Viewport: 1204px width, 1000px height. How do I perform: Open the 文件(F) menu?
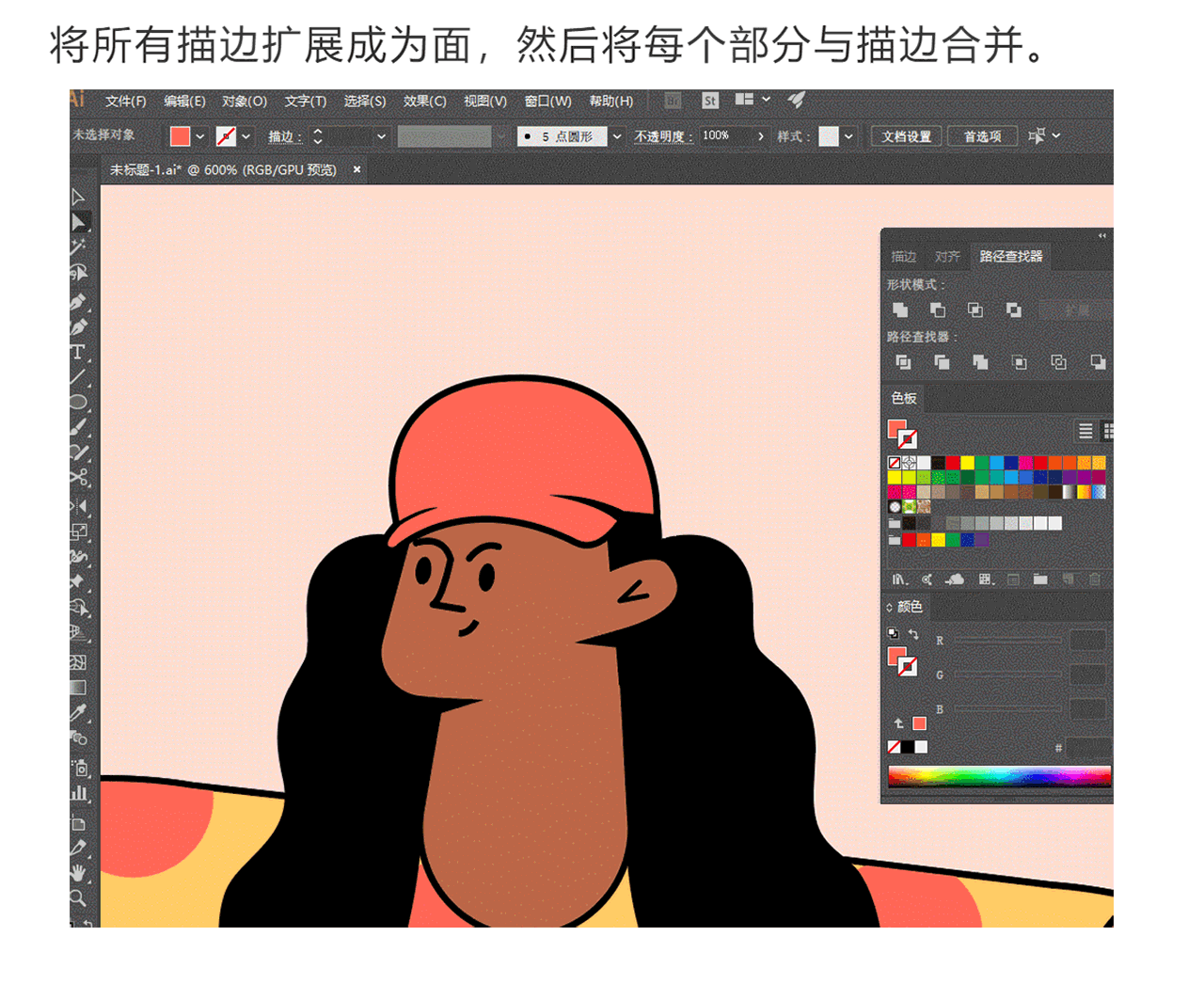point(125,101)
